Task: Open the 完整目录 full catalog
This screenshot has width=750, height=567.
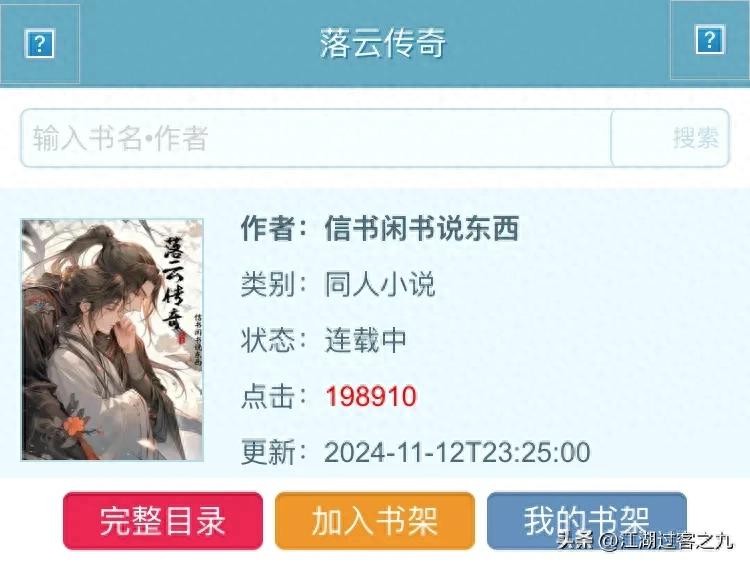Action: (x=163, y=521)
